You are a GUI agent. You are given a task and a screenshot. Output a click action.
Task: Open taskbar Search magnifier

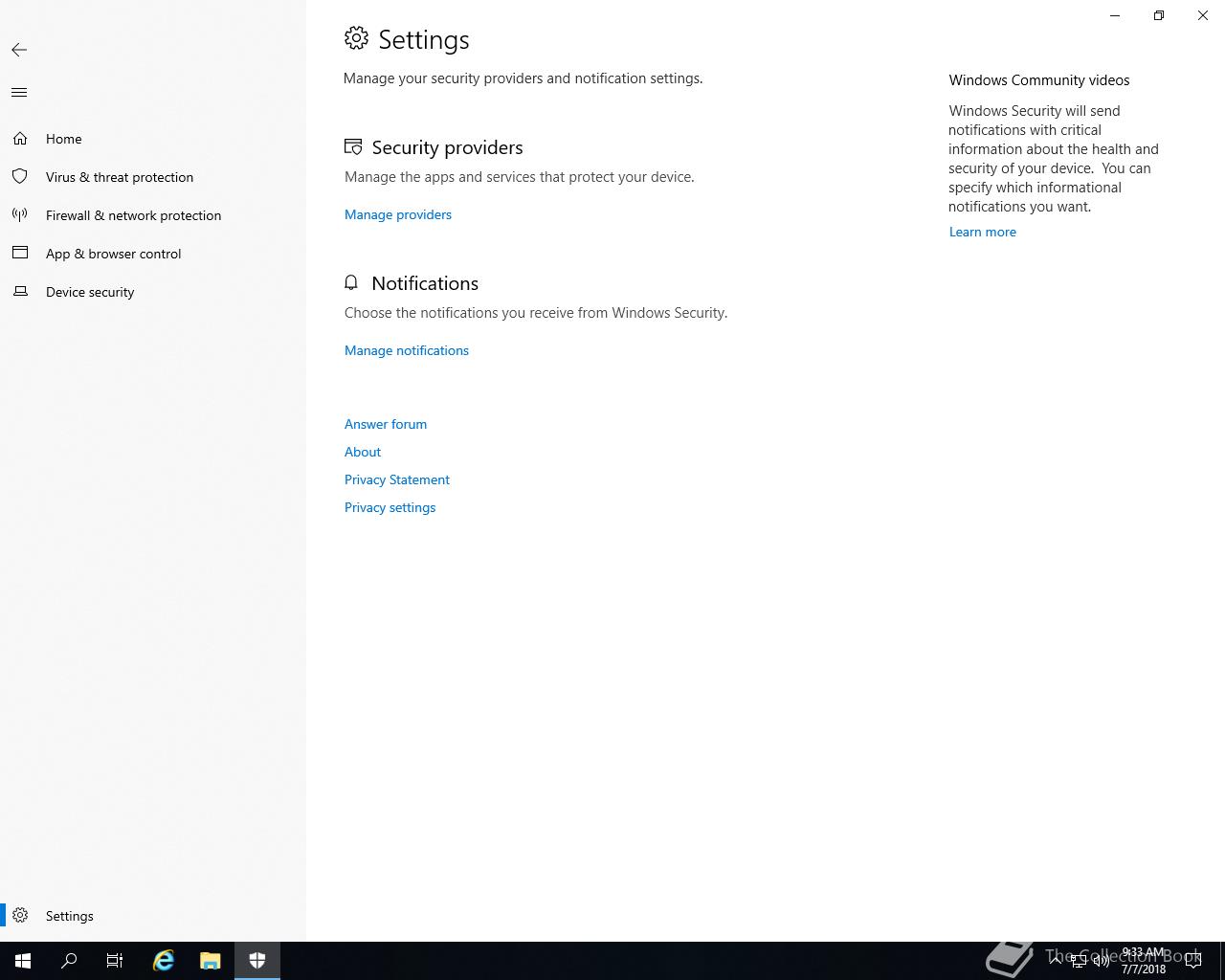[69, 961]
